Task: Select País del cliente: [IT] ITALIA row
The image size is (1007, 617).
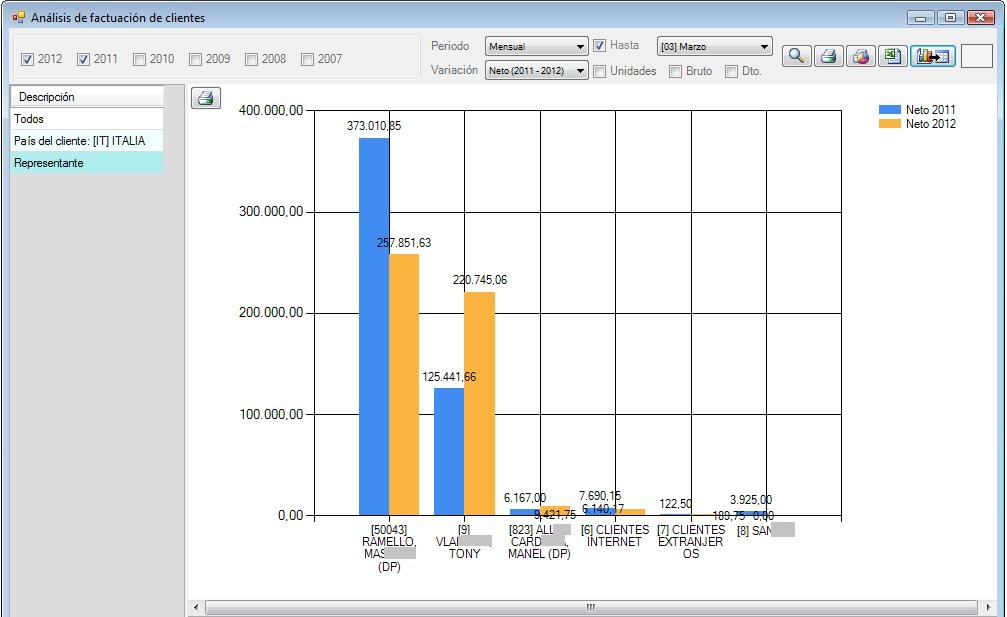Action: point(86,141)
